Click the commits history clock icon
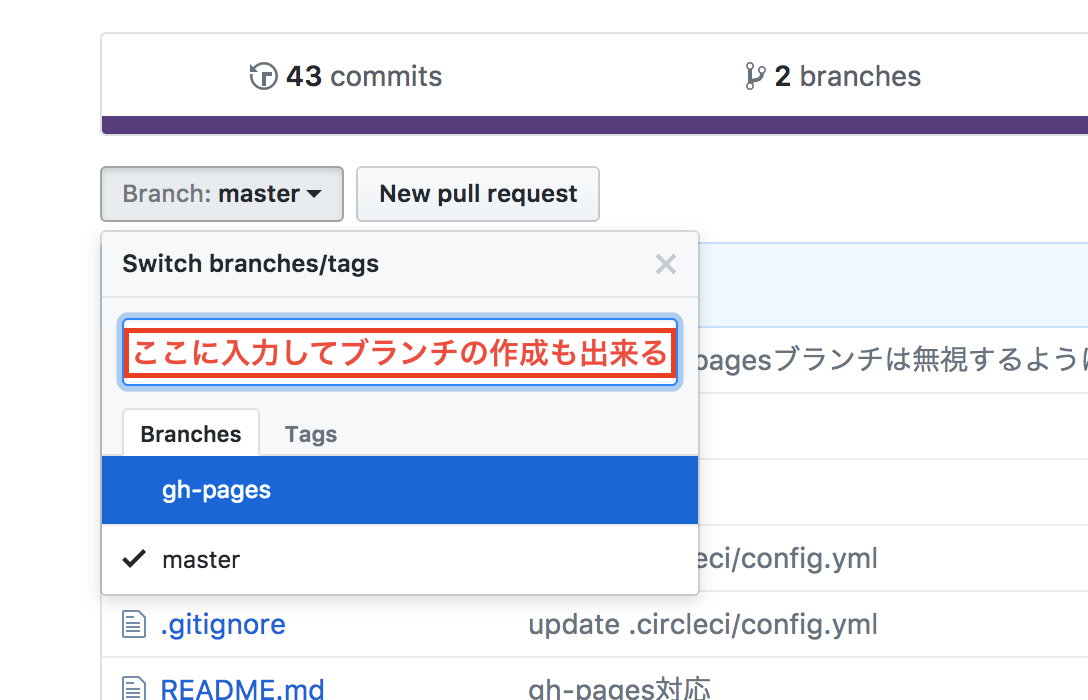The width and height of the screenshot is (1088, 700). tap(264, 76)
